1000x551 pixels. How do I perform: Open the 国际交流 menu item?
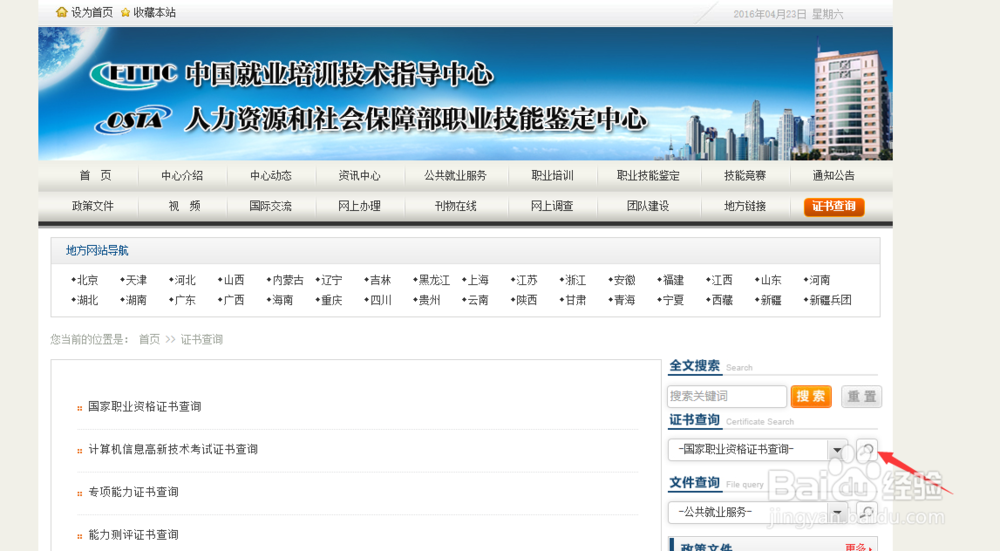coord(270,206)
